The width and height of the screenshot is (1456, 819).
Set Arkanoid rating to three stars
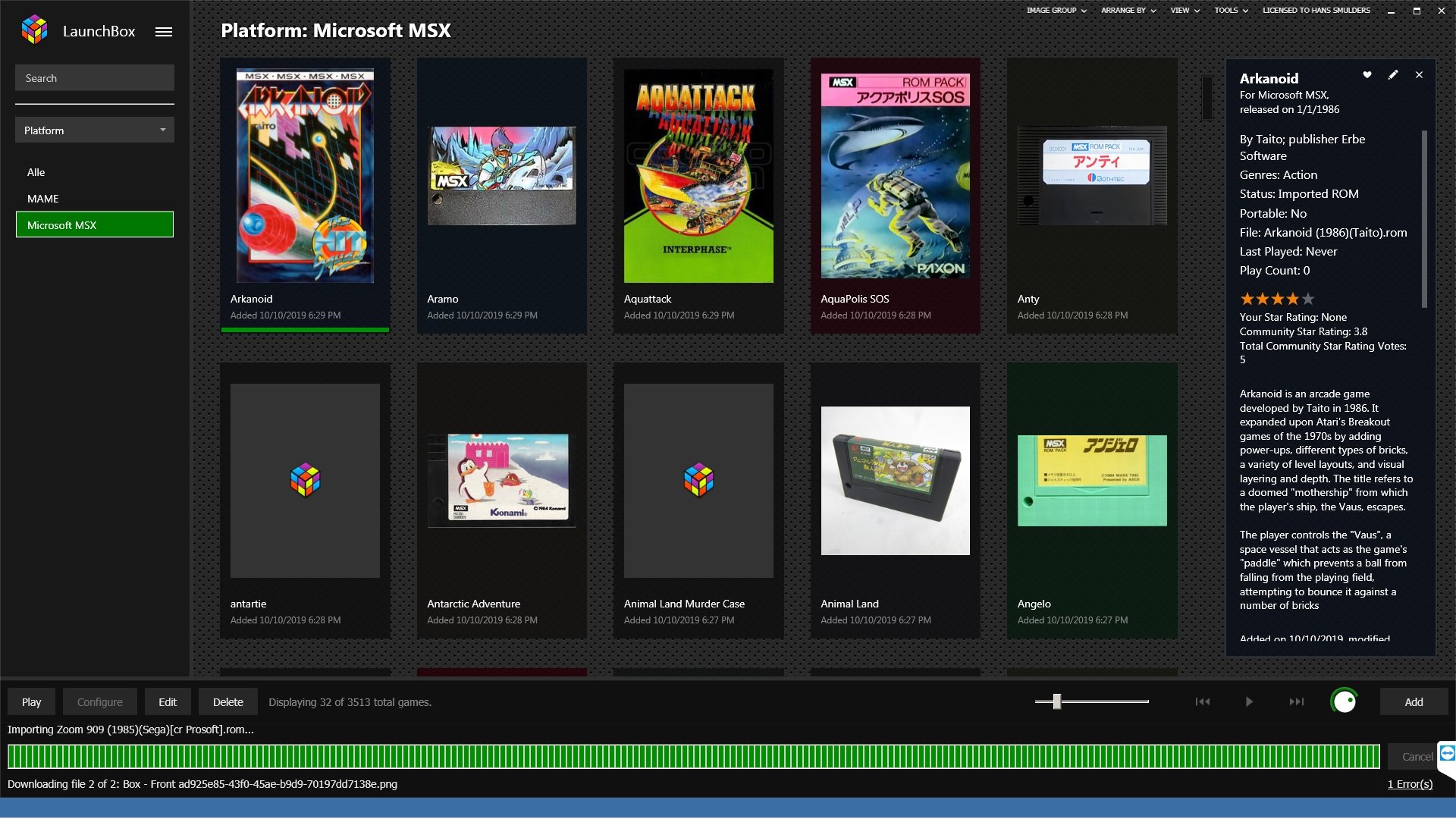(1278, 299)
